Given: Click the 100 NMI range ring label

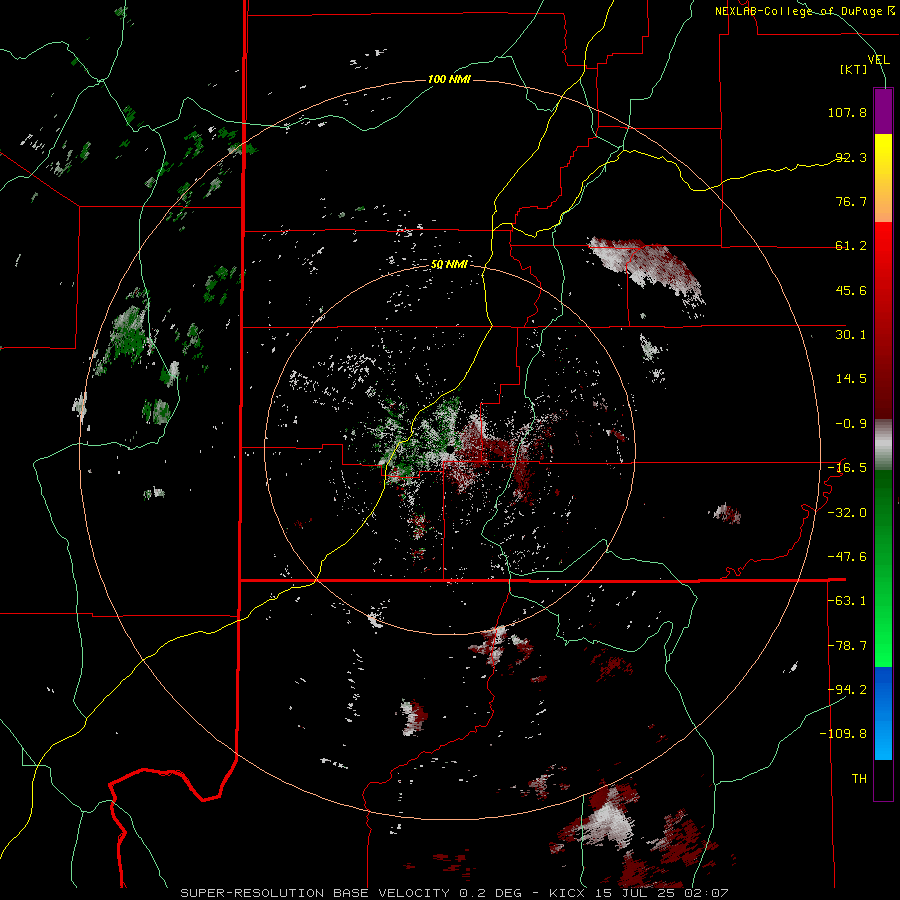Looking at the screenshot, I should (449, 79).
